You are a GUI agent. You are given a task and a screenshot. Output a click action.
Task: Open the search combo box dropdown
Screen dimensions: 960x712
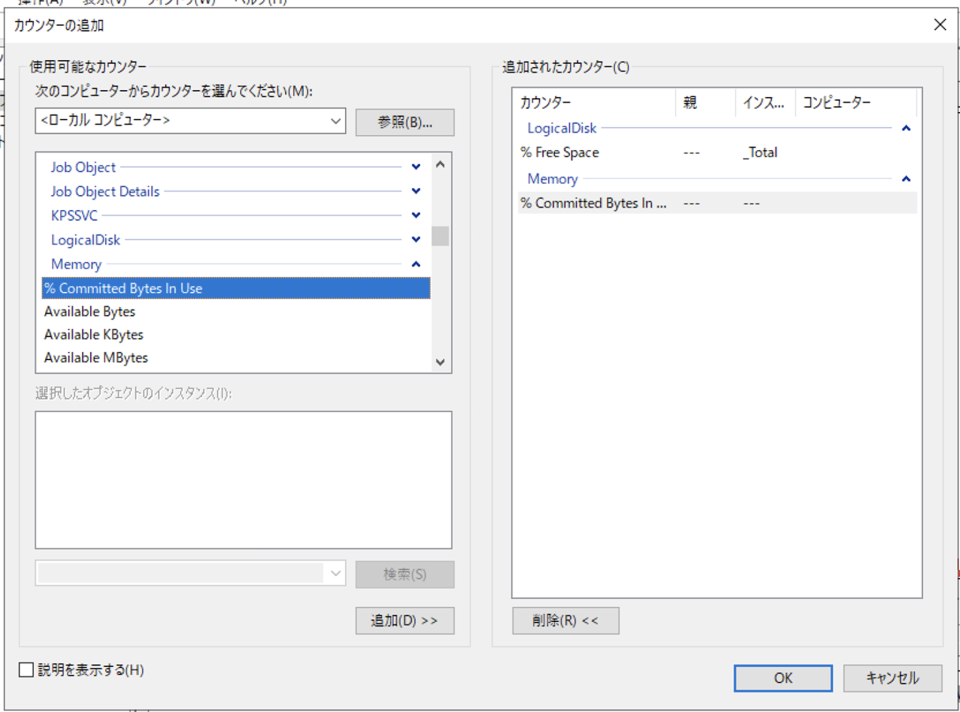click(336, 574)
